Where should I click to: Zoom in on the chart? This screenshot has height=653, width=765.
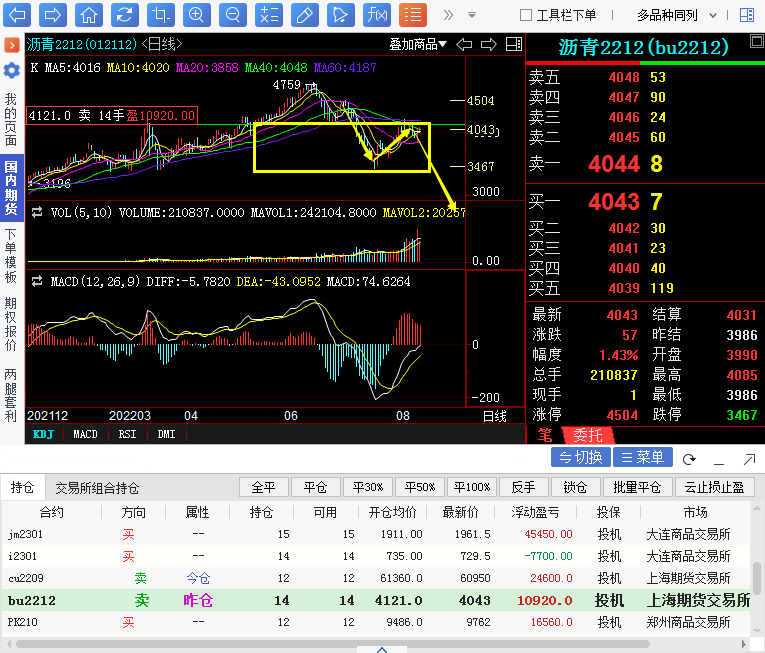pos(197,15)
